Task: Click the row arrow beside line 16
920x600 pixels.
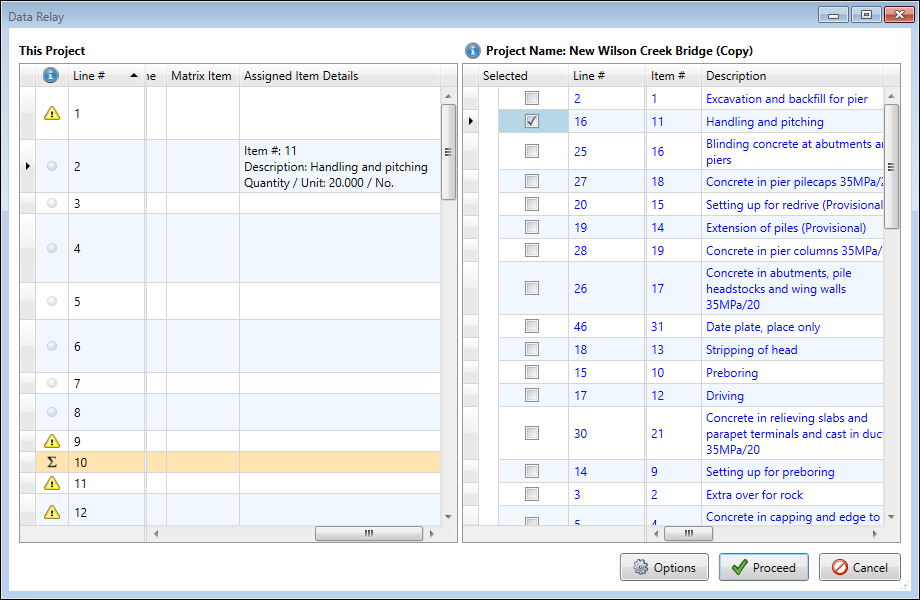Action: [x=471, y=121]
